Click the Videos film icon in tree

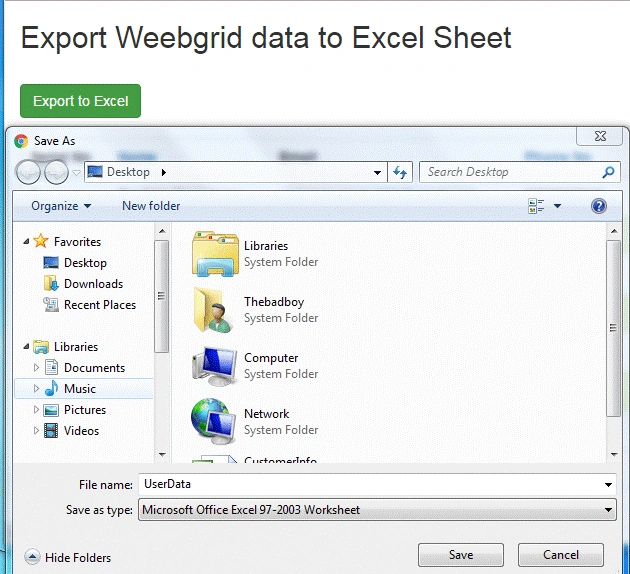[51, 431]
